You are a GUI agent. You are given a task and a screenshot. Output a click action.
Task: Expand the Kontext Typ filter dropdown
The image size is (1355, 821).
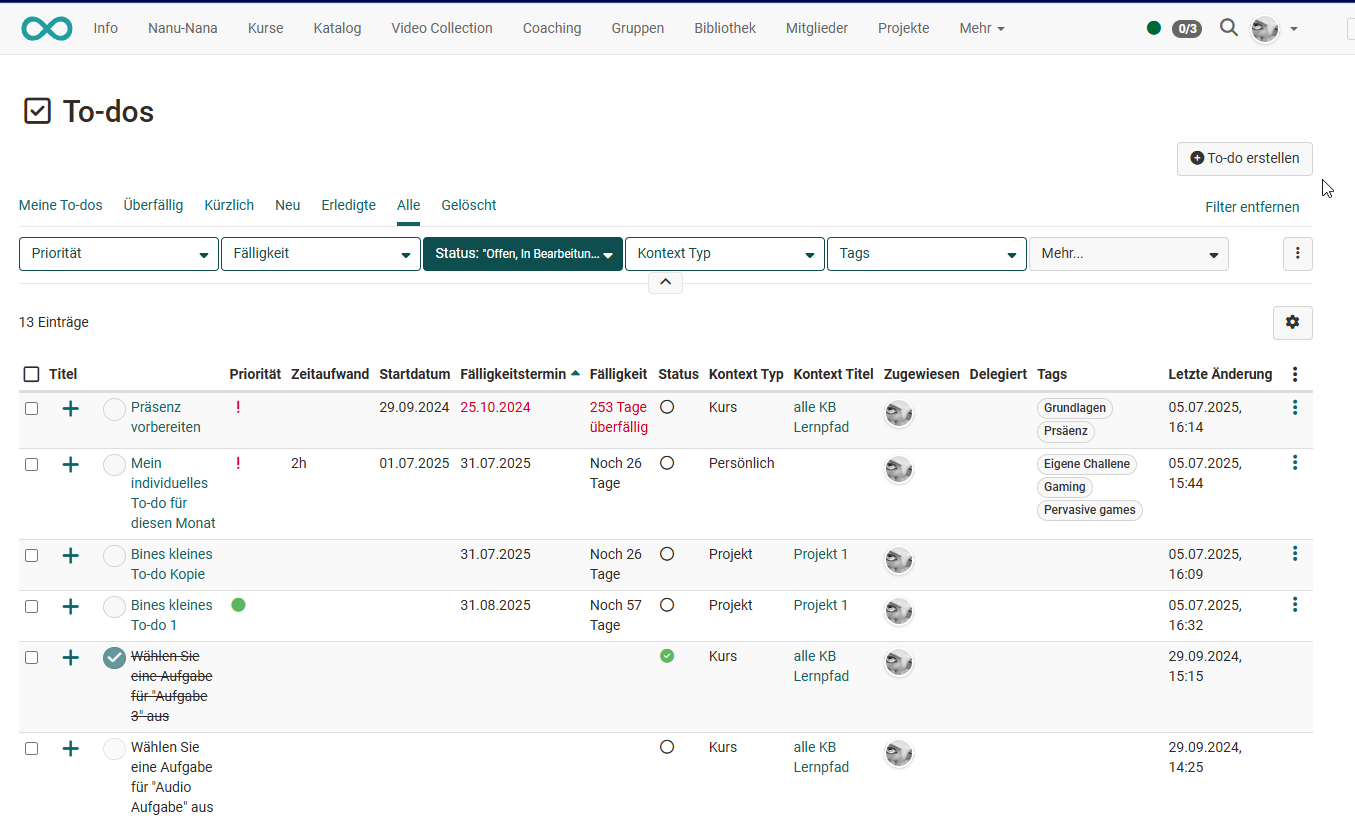pyautogui.click(x=724, y=254)
